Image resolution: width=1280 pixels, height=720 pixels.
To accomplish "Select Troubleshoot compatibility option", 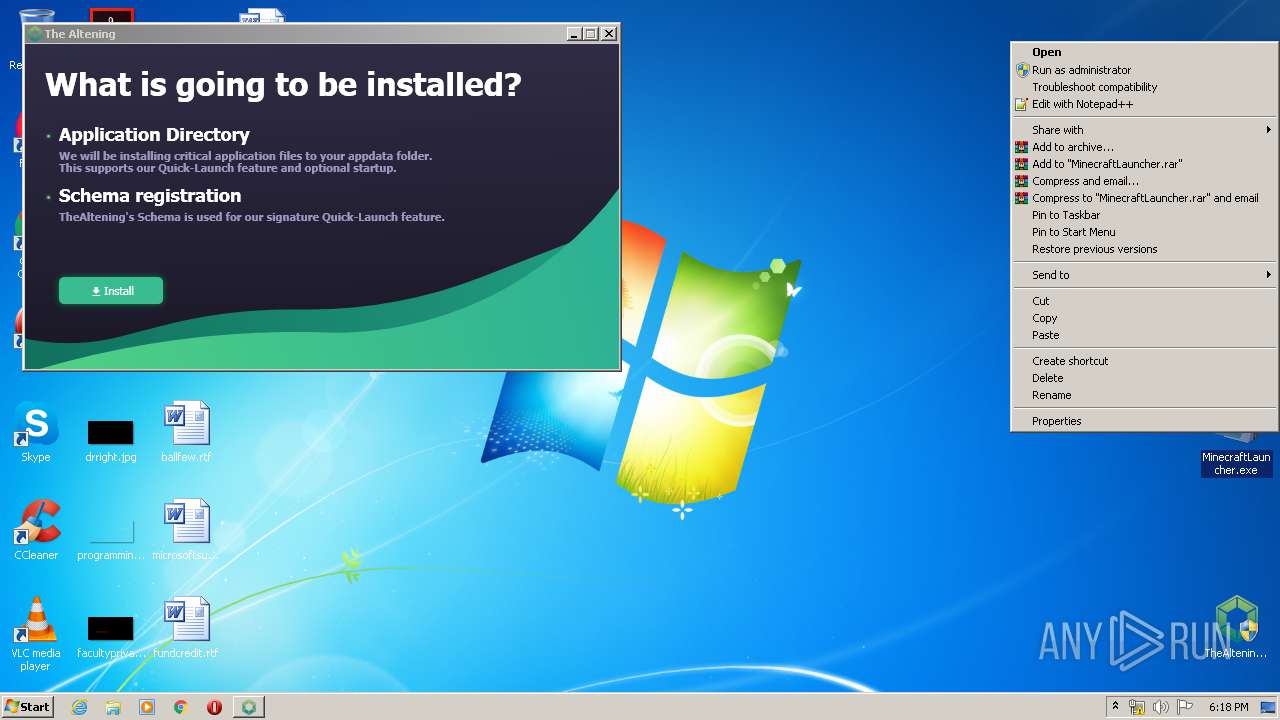I will (1144, 87).
